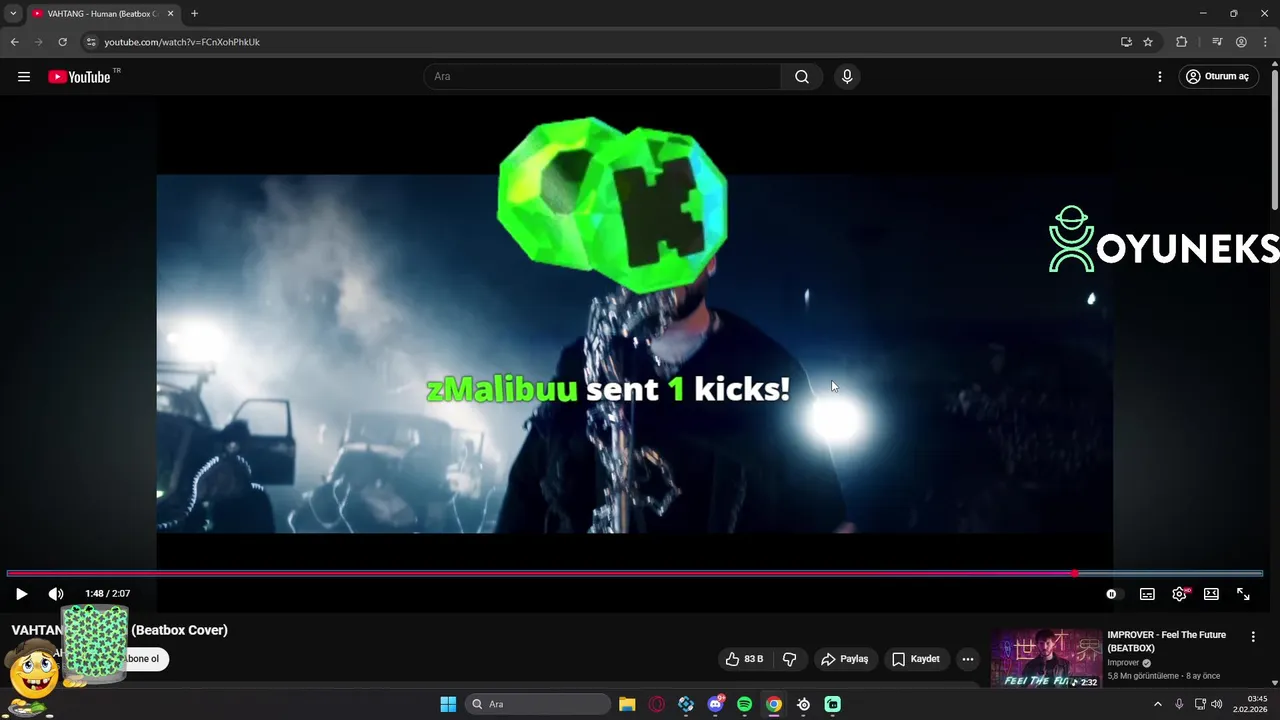Screen dimensions: 1280x720
Task: Click the scrollbar down arrow
Action: [x=1275, y=683]
